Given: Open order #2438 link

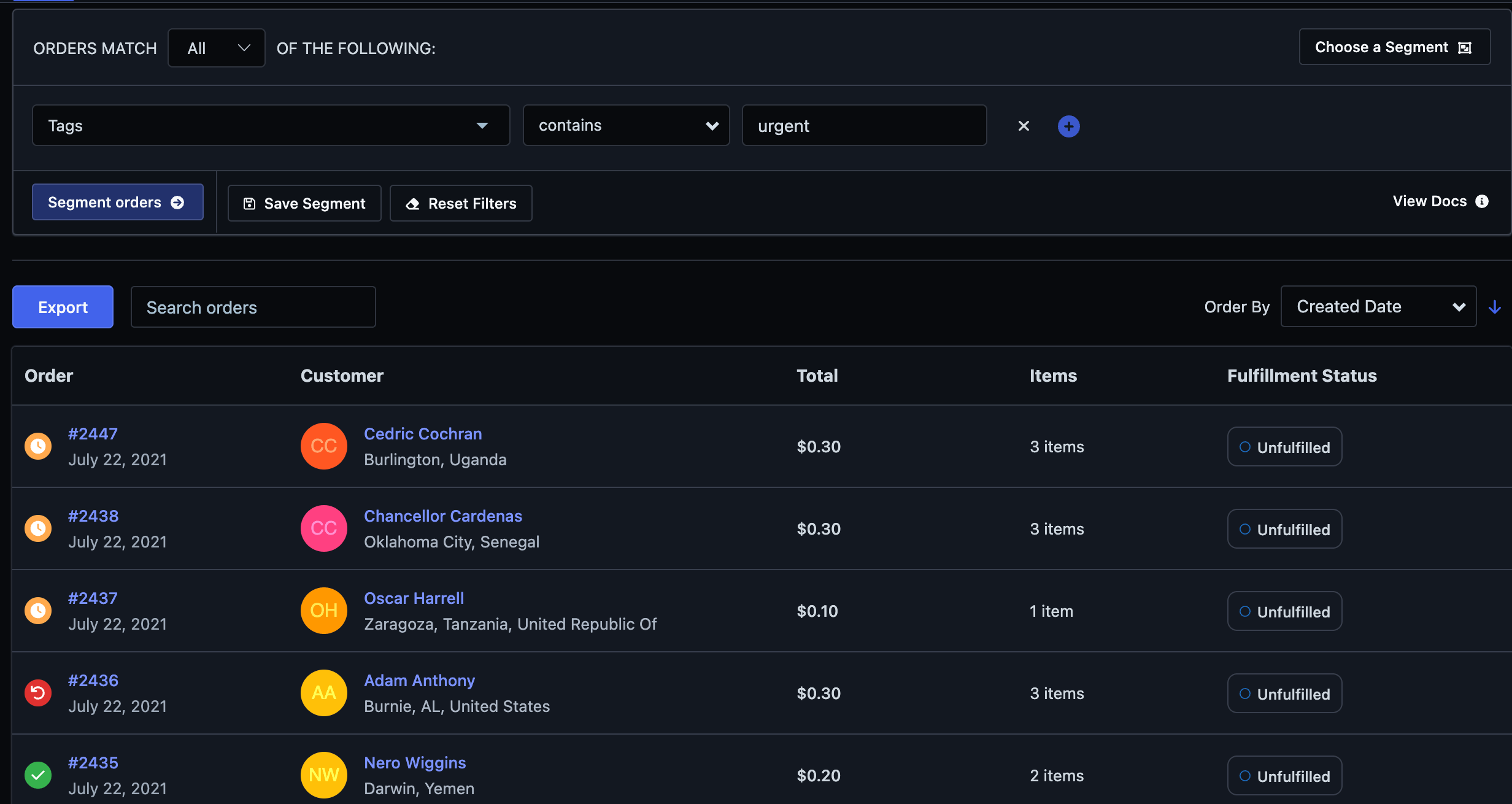Looking at the screenshot, I should pyautogui.click(x=93, y=516).
